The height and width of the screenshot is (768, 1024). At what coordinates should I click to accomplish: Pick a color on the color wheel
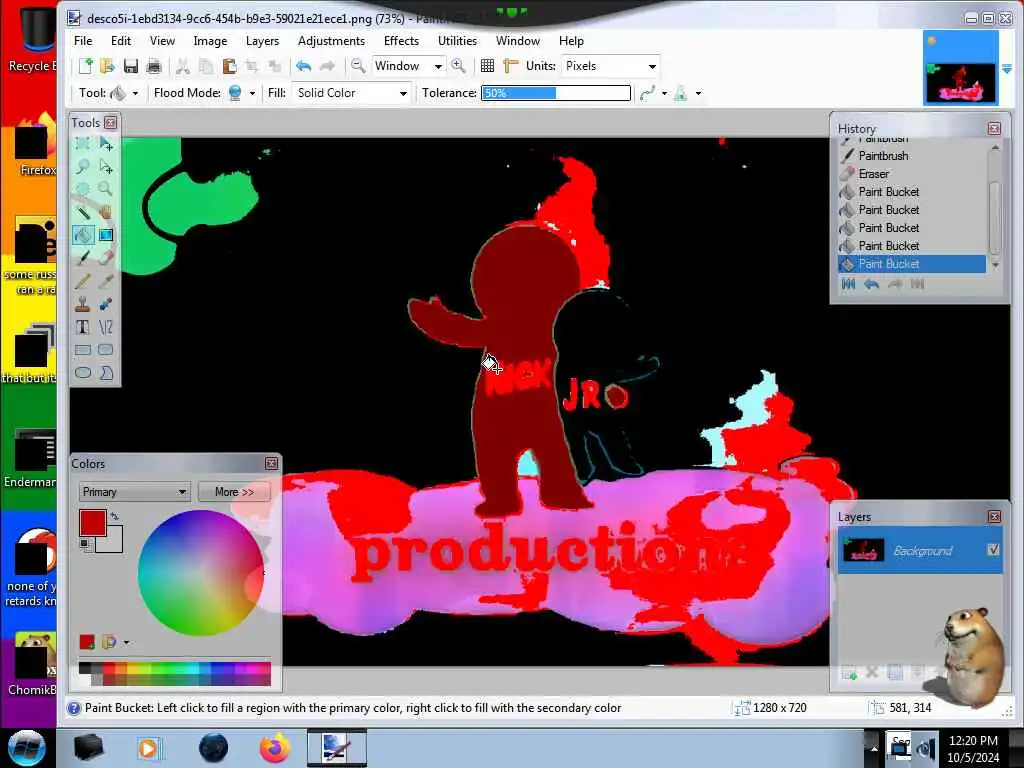(201, 573)
